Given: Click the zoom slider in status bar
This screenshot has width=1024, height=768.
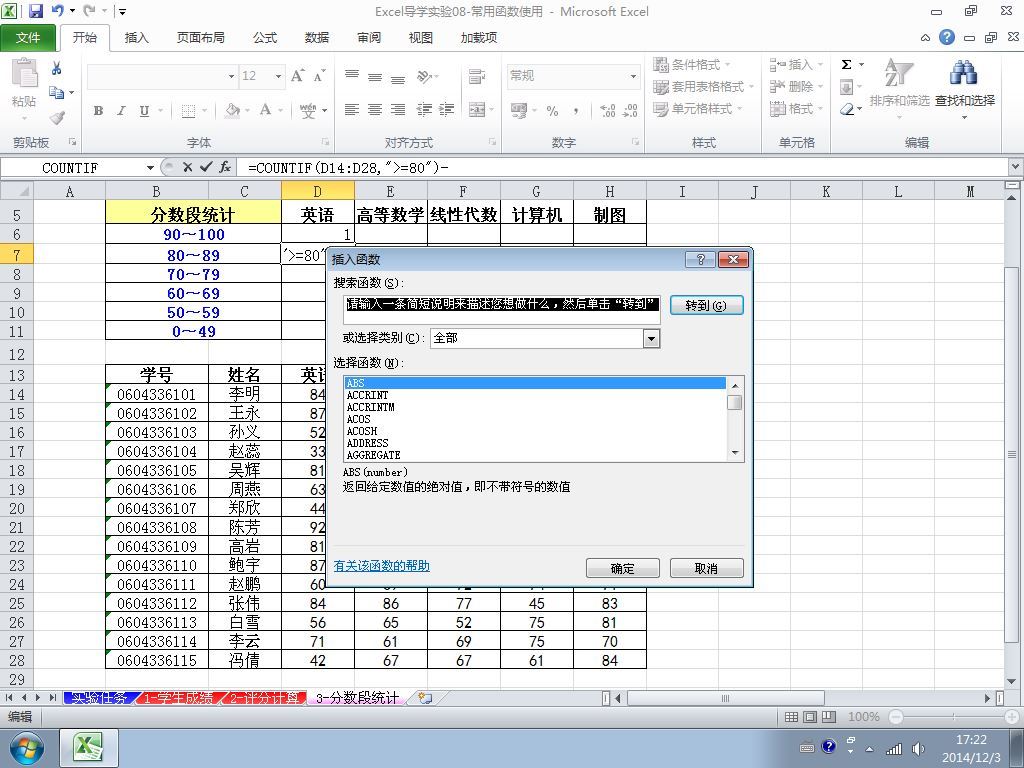Looking at the screenshot, I should (953, 717).
